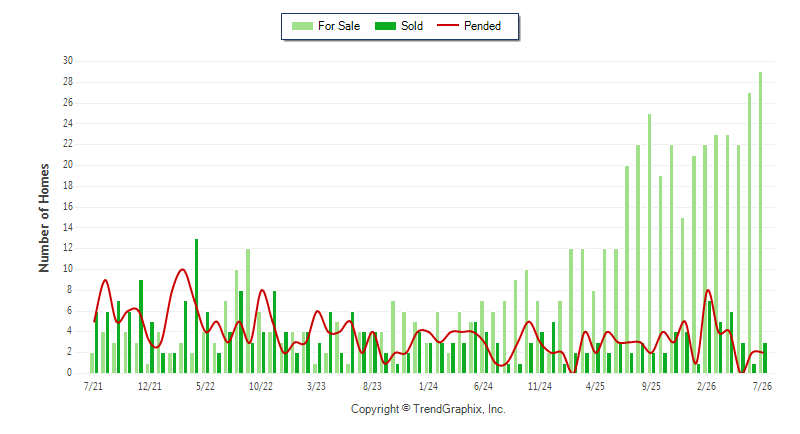The width and height of the screenshot is (800, 434).
Task: Click the 2/26 x-axis label
Action: click(706, 386)
